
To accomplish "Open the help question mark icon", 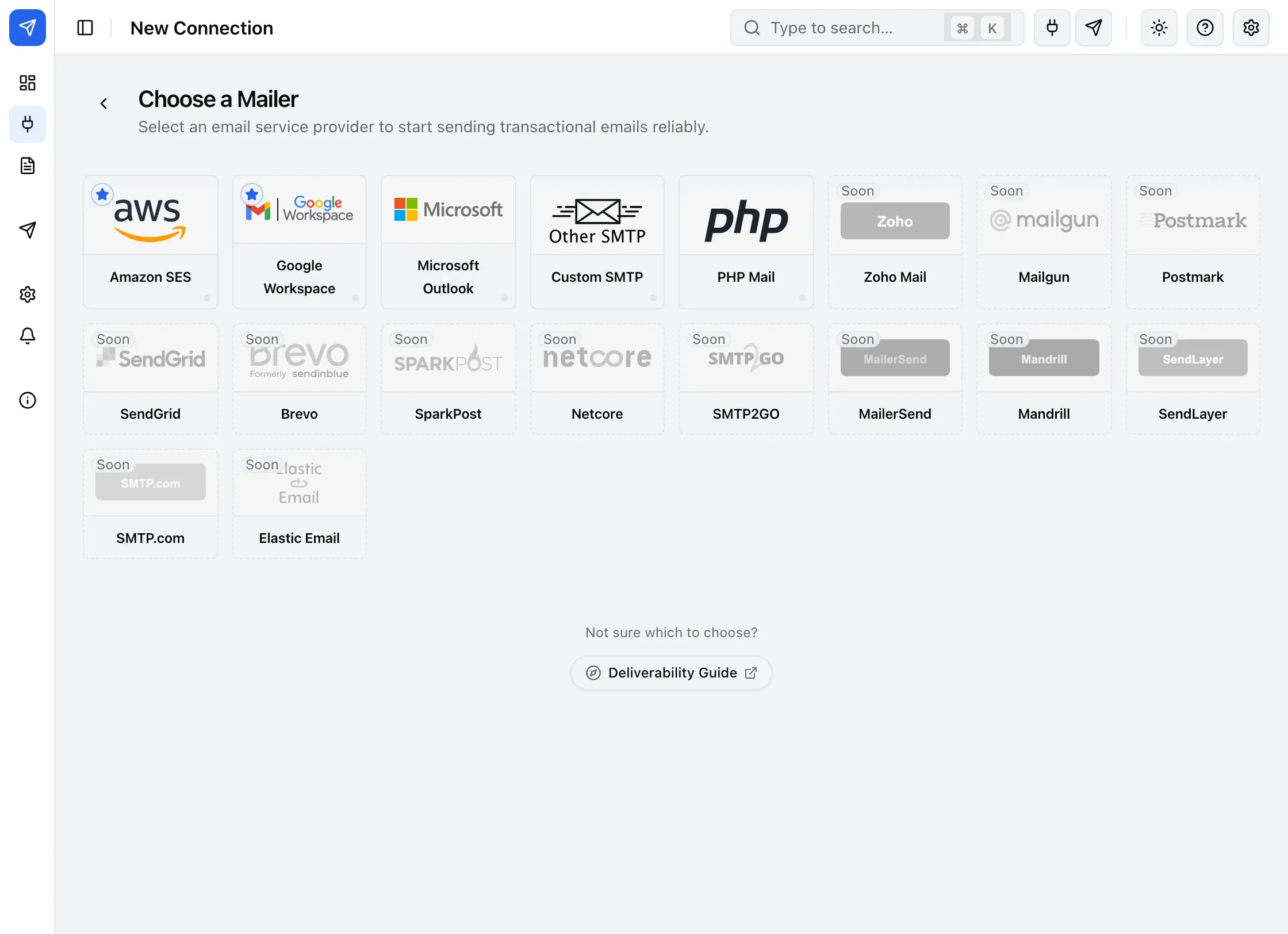I will pyautogui.click(x=1205, y=28).
